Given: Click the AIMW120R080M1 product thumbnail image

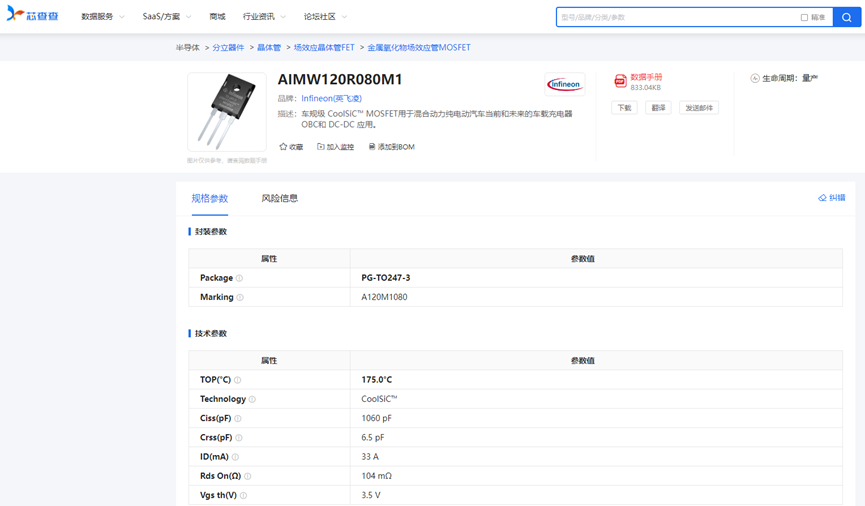Looking at the screenshot, I should (x=227, y=112).
